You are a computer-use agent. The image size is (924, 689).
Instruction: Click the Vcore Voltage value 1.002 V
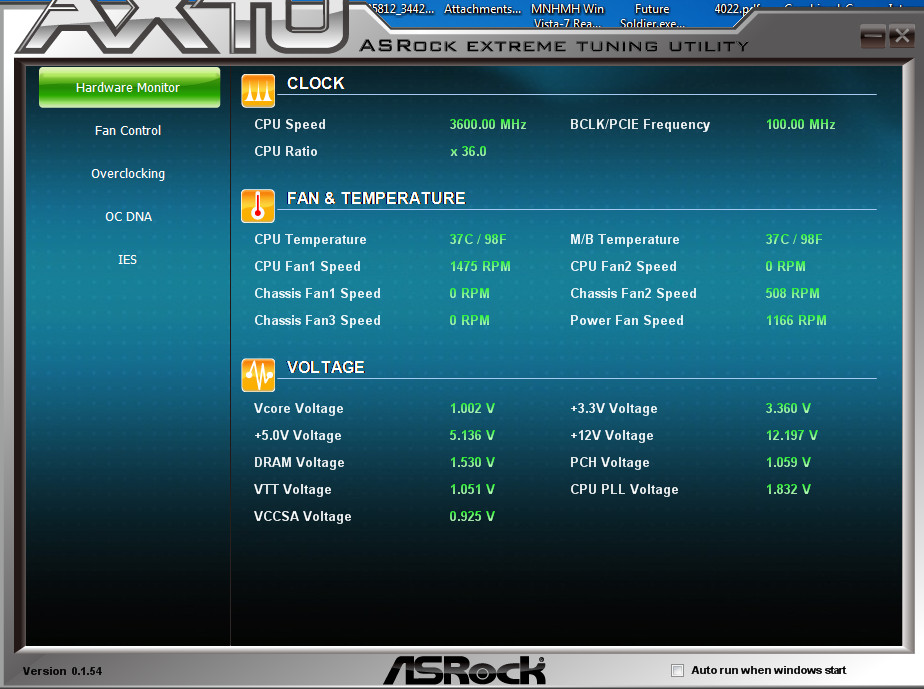pos(472,408)
